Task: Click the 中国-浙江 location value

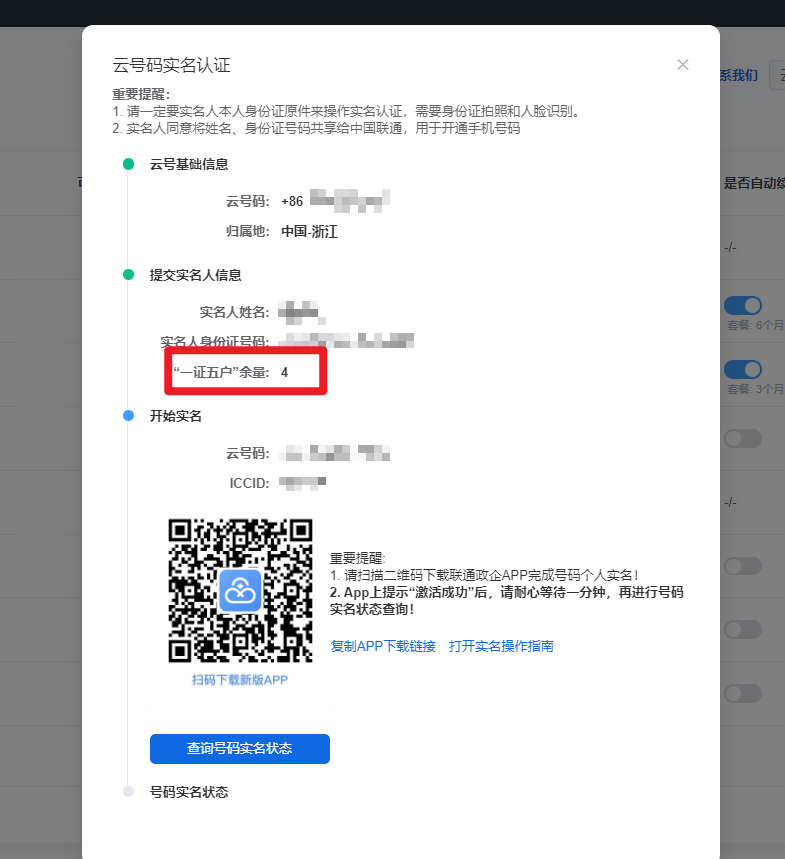Action: point(309,232)
